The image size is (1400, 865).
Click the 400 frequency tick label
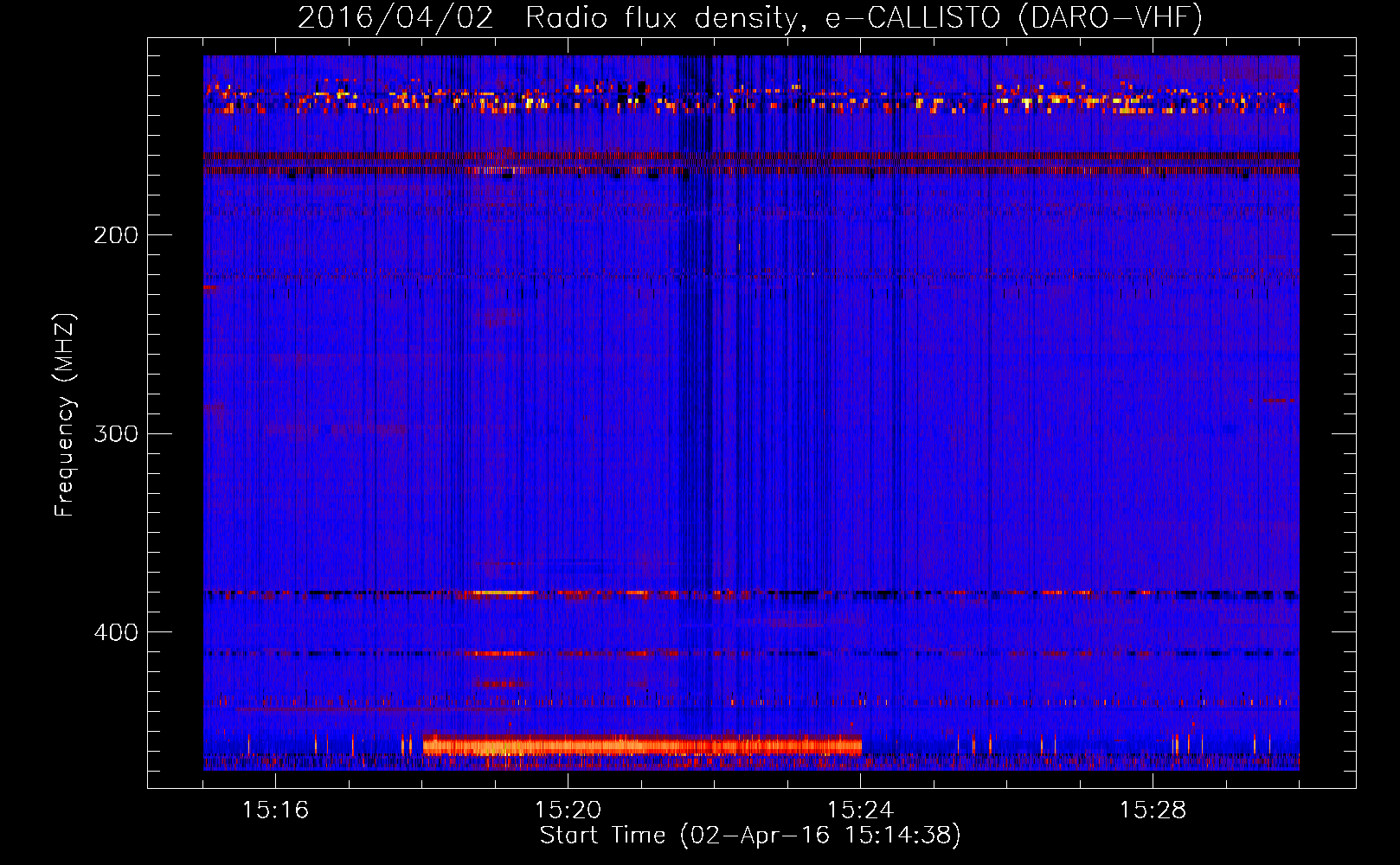coord(116,632)
